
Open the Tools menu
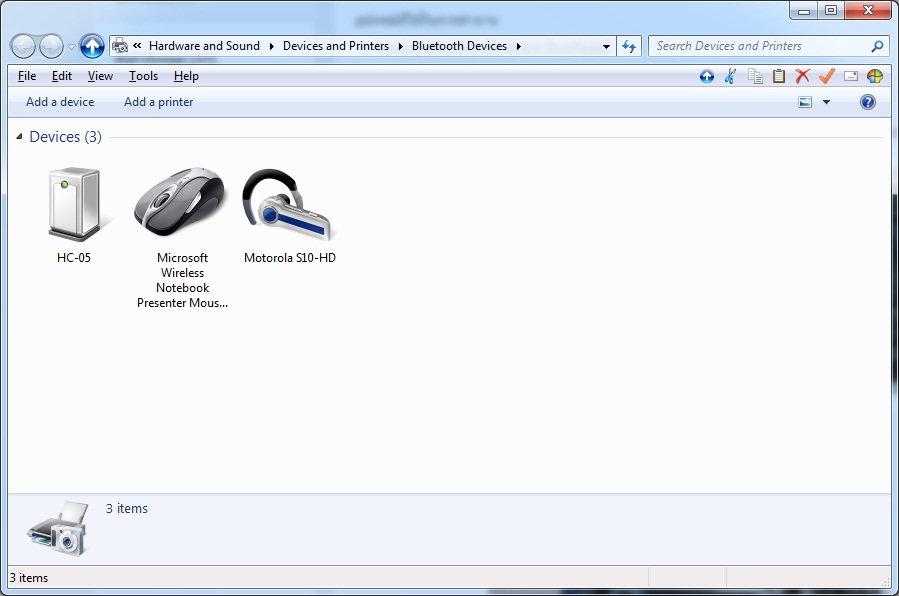pyautogui.click(x=143, y=76)
